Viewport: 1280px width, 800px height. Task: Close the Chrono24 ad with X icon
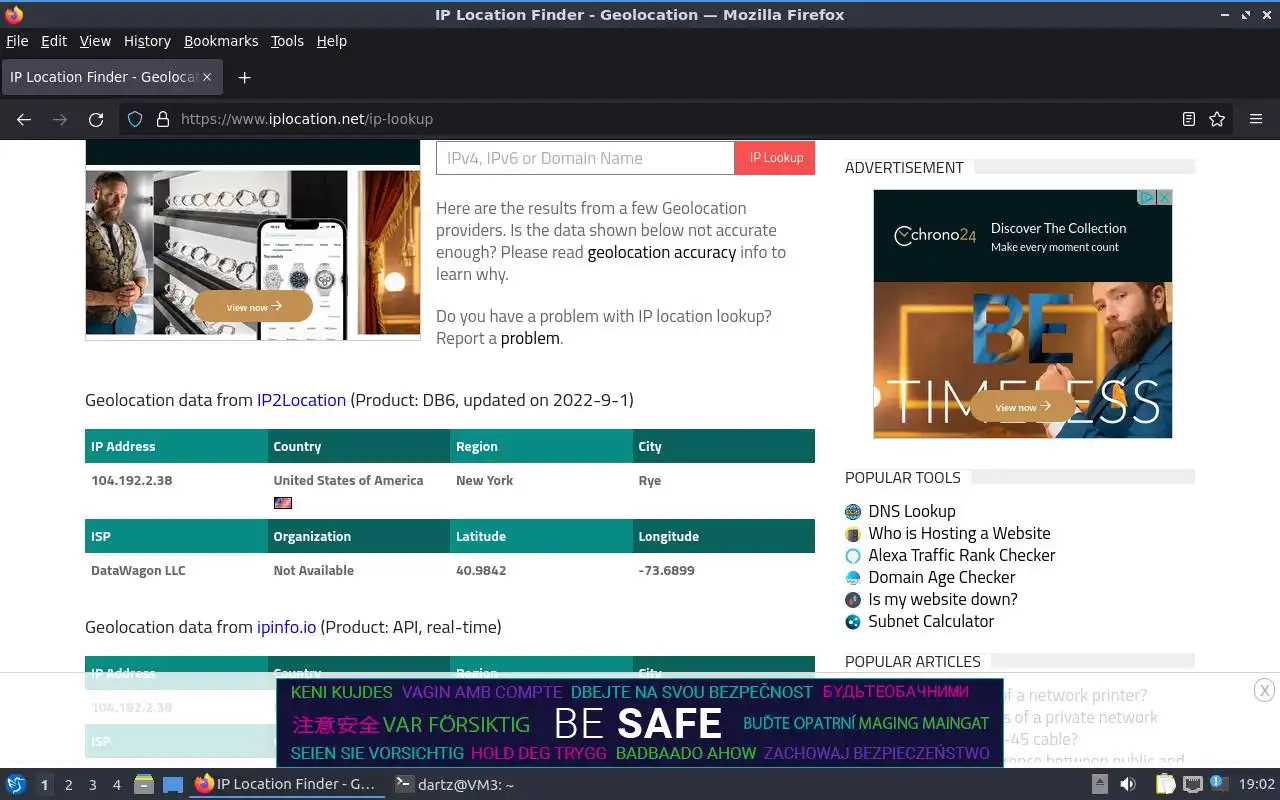(x=1164, y=198)
